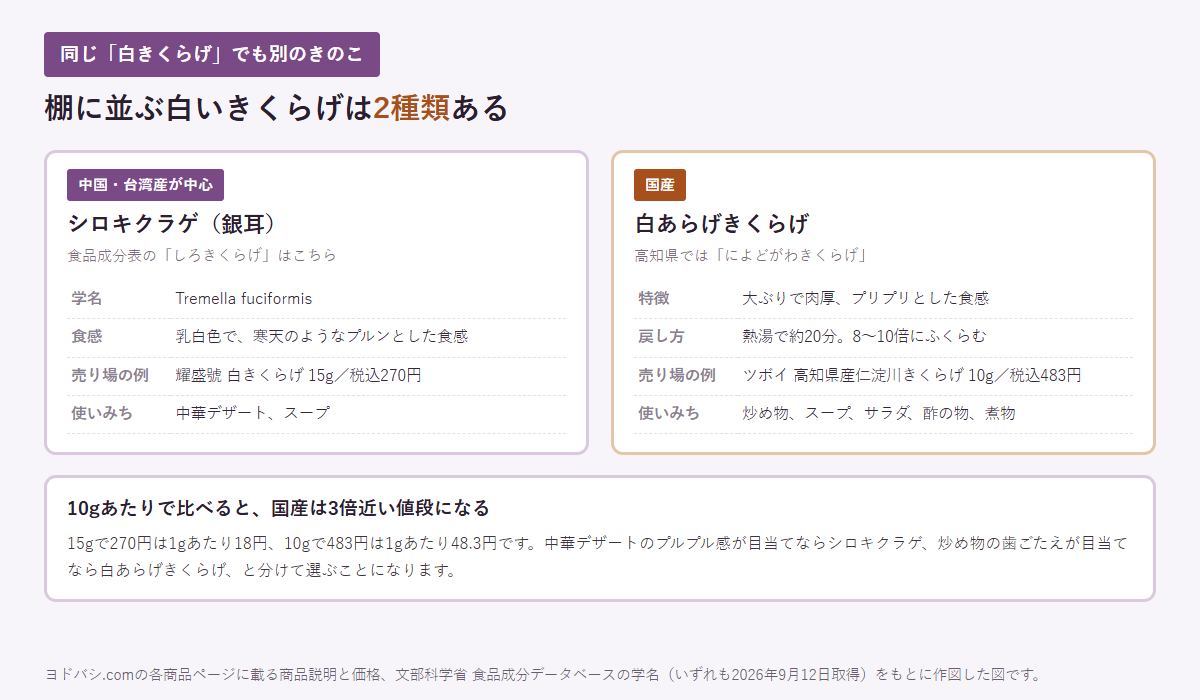Click the value ツボイ 高知県産仁淀川きくらげ 10g／税込483円

click(x=912, y=375)
